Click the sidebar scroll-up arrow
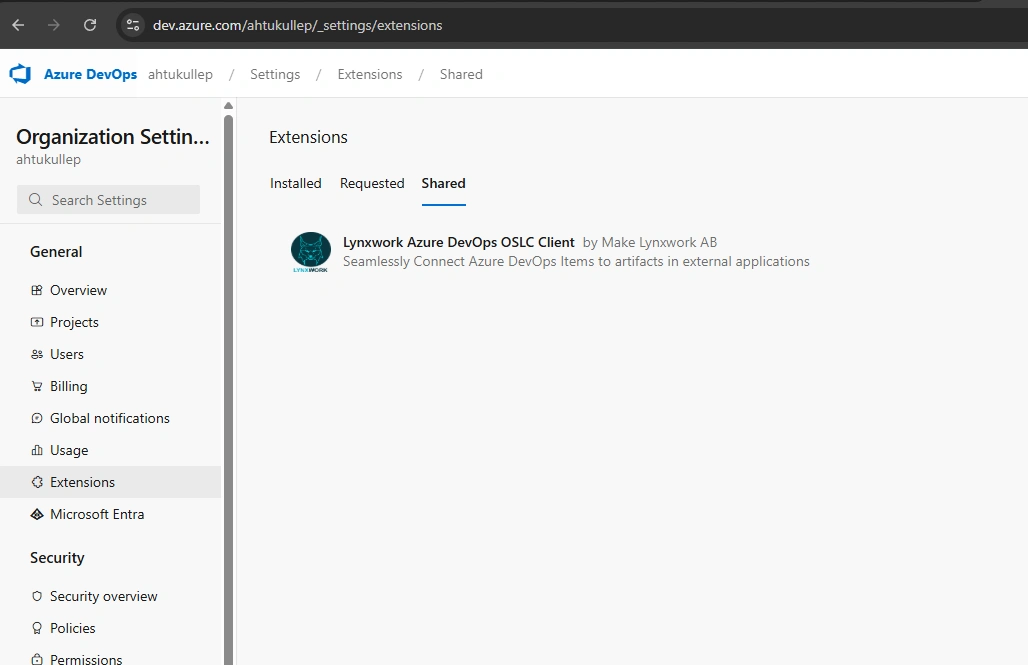 228,106
